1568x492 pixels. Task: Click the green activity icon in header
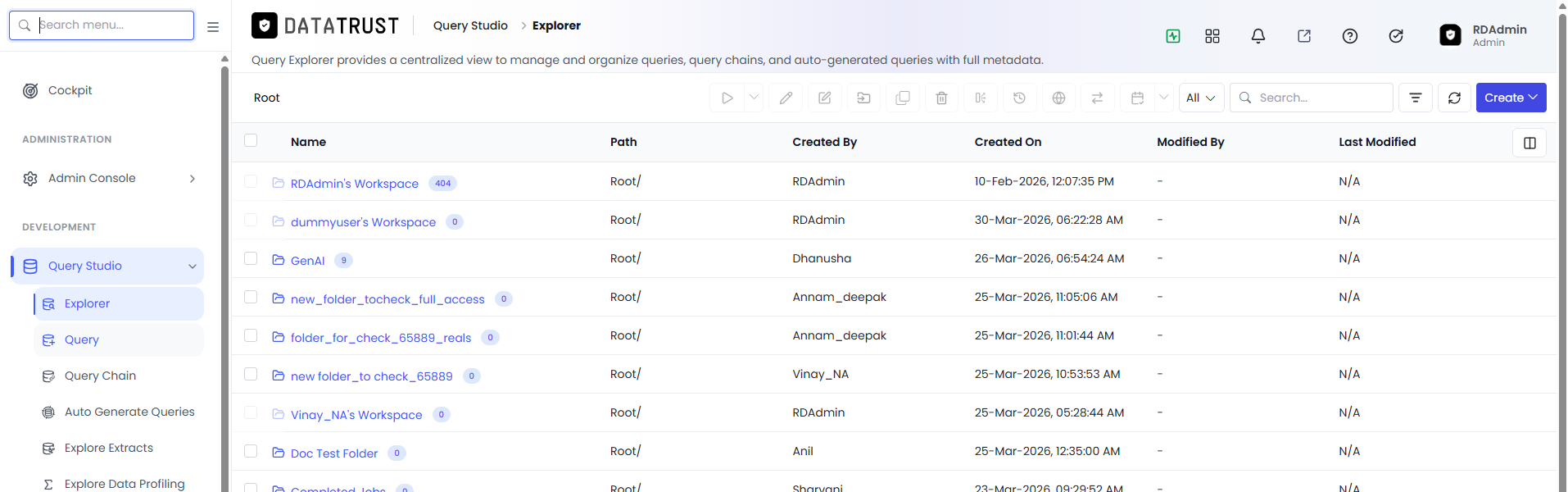[1173, 36]
